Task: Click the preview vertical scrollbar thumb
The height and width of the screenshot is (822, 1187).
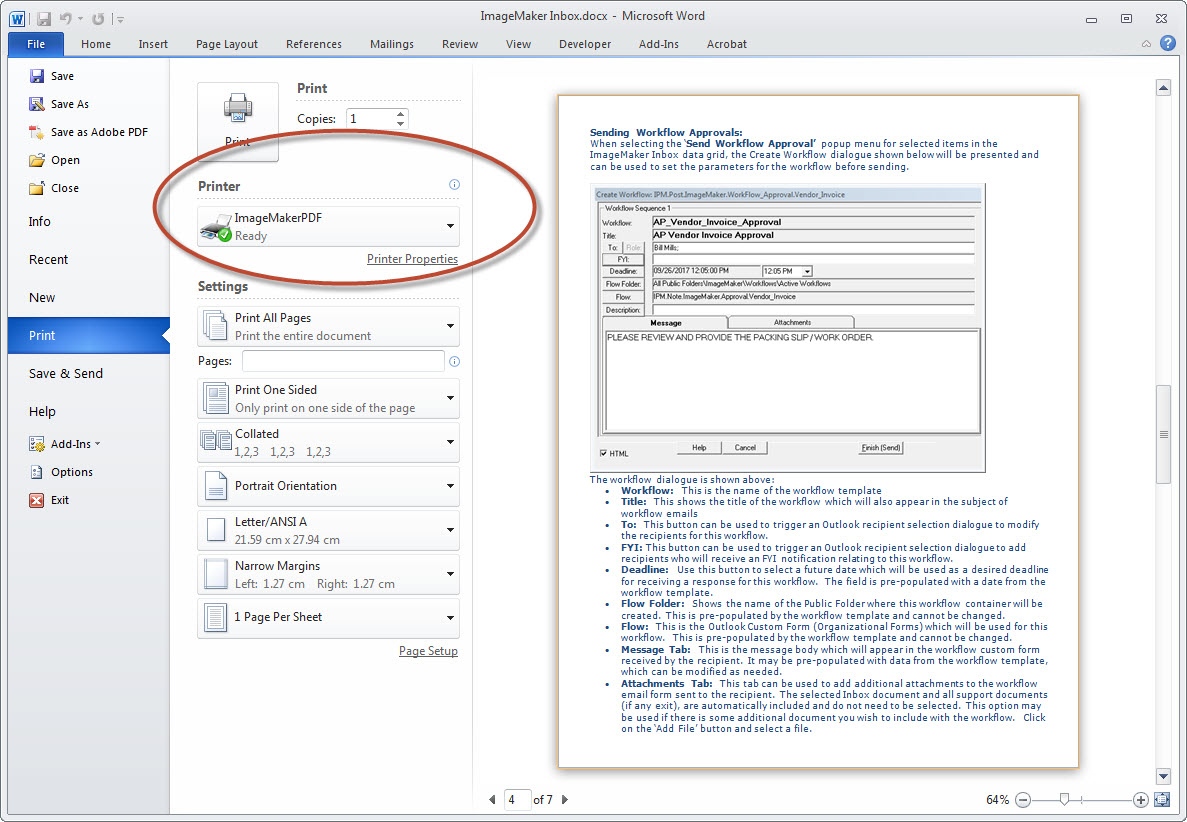Action: click(x=1164, y=434)
